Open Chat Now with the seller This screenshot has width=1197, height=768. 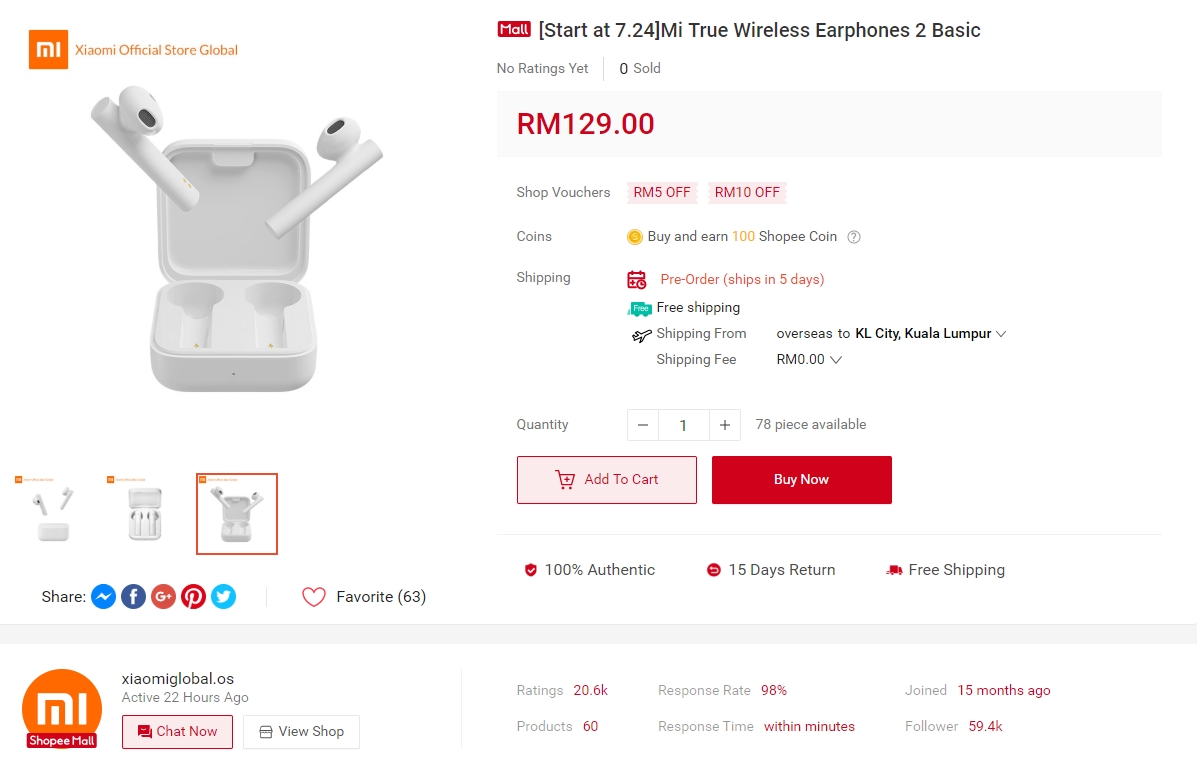coord(177,732)
